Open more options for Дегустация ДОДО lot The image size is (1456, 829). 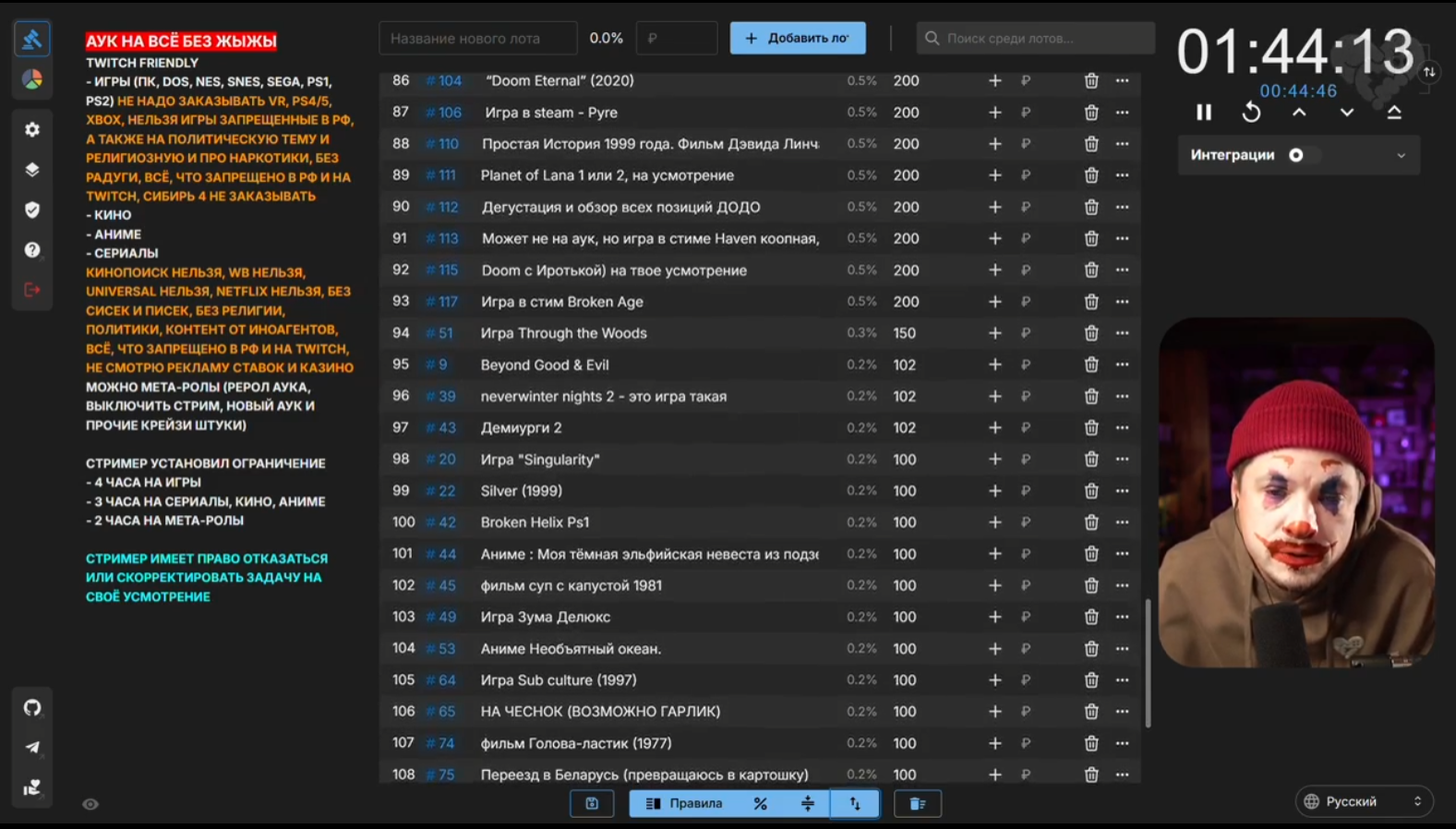pos(1122,207)
